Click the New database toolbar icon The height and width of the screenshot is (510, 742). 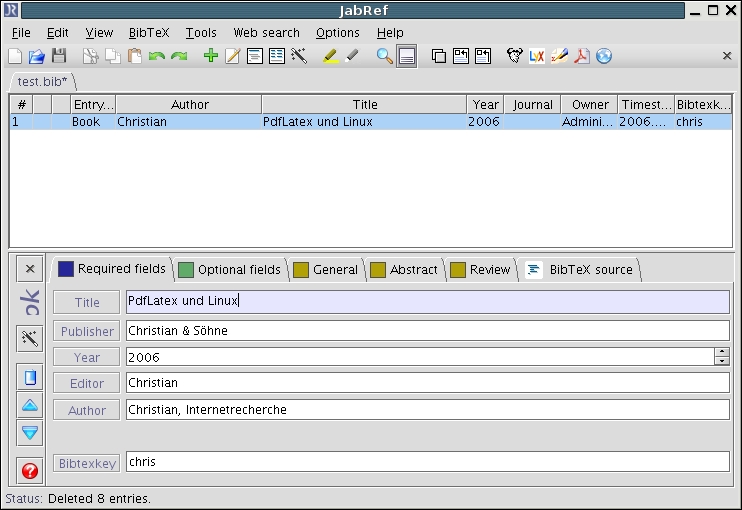15,56
